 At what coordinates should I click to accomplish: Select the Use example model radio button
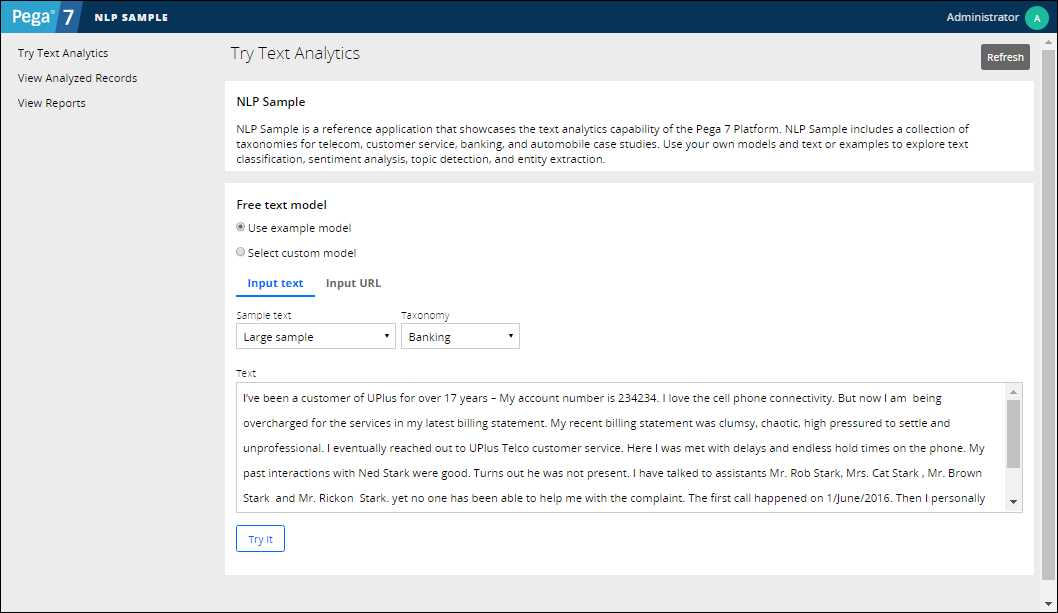pos(240,228)
